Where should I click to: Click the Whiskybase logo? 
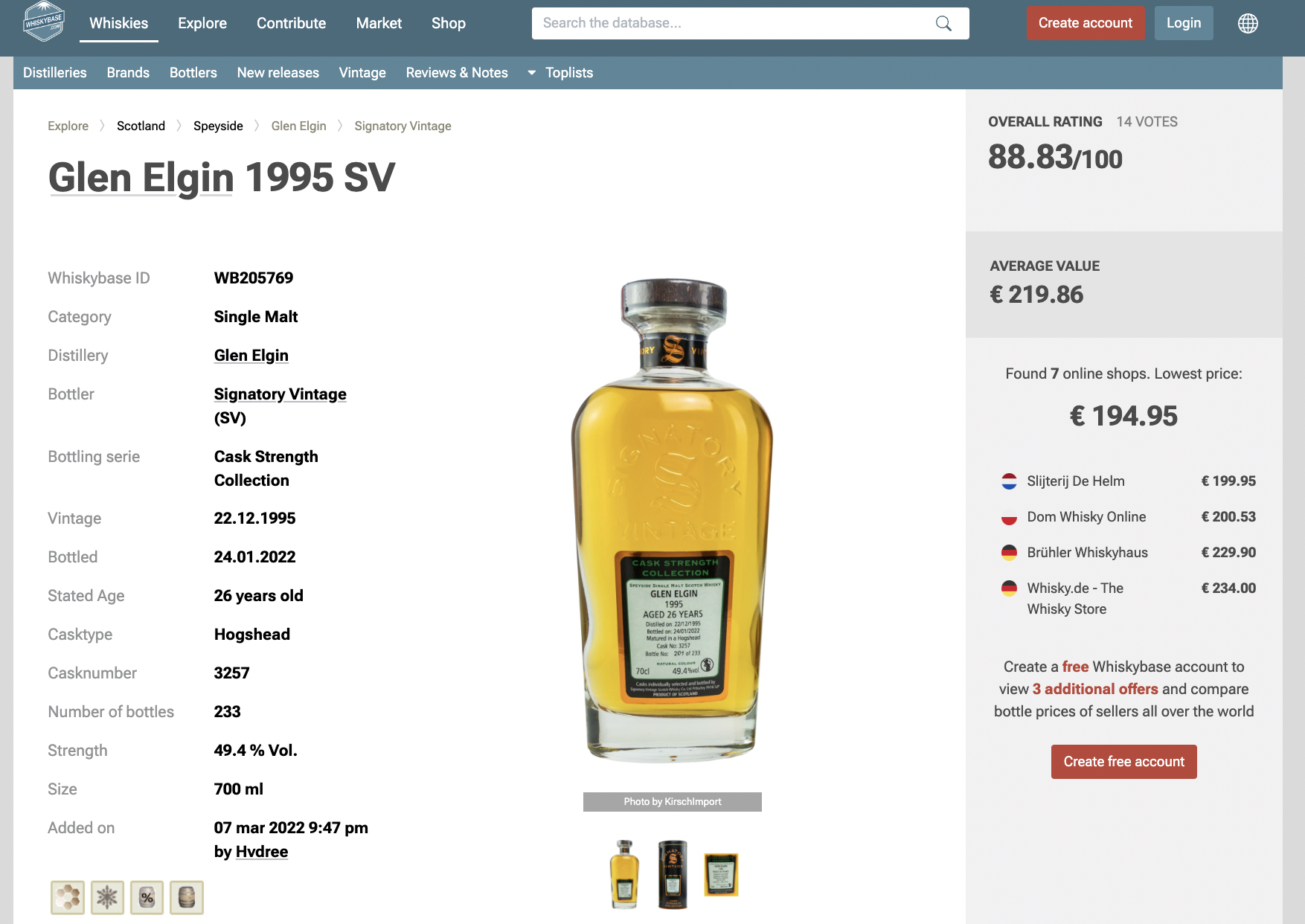tap(44, 22)
